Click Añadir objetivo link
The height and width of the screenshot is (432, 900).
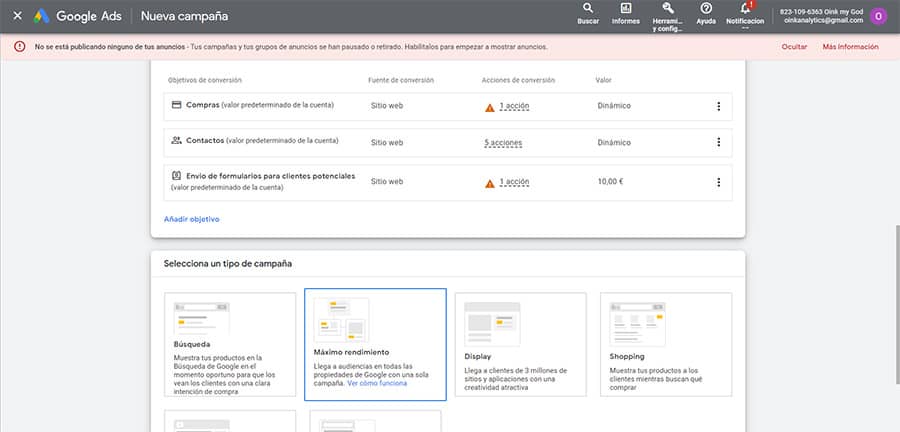192,219
